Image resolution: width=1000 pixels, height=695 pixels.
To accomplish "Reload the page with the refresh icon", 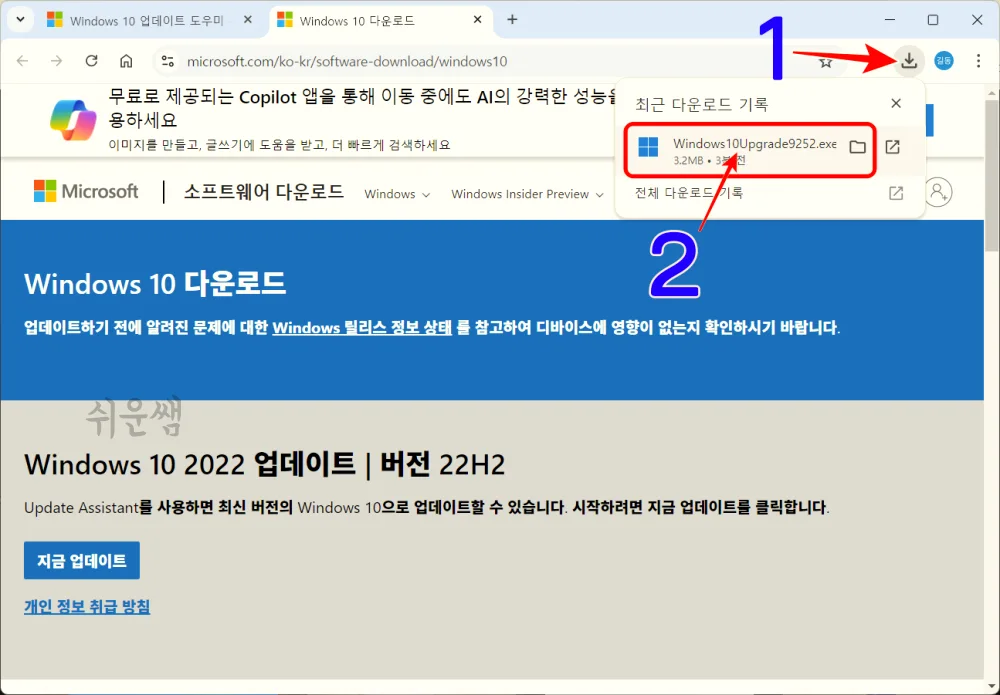I will (90, 61).
